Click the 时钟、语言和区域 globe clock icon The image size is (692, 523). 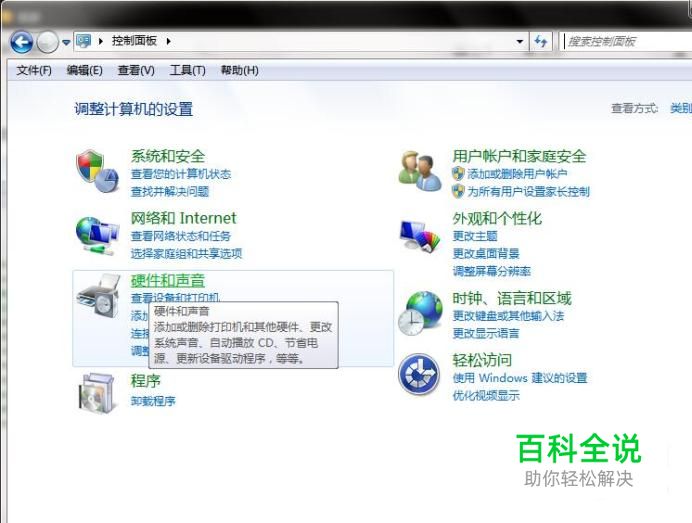(x=420, y=313)
